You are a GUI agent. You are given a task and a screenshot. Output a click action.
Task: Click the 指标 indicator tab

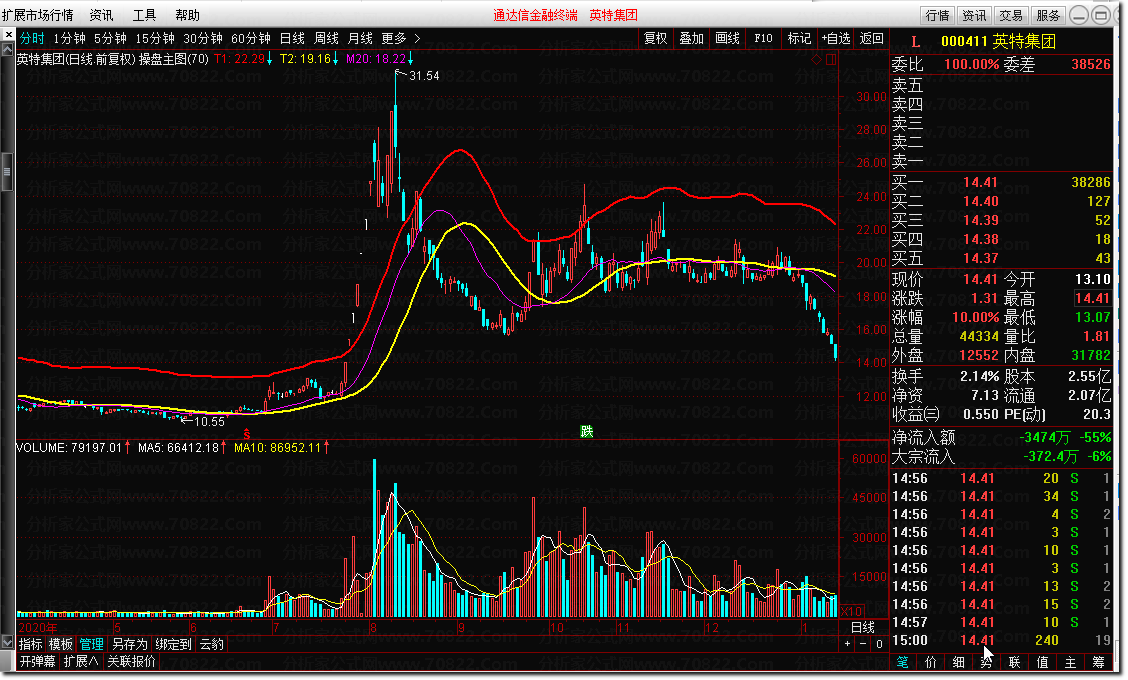pyautogui.click(x=30, y=644)
